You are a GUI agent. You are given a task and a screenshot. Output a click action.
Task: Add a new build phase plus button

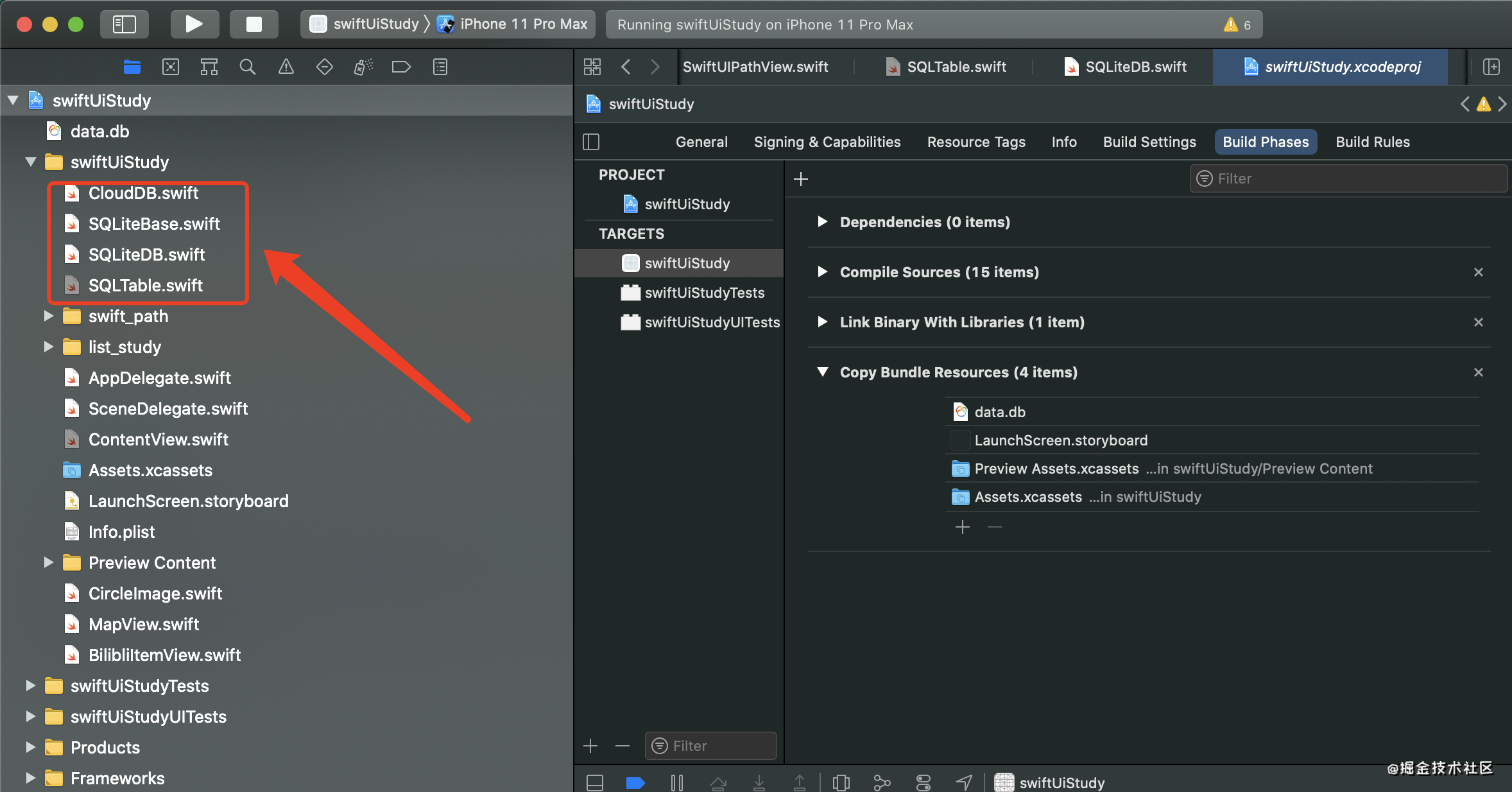(801, 179)
